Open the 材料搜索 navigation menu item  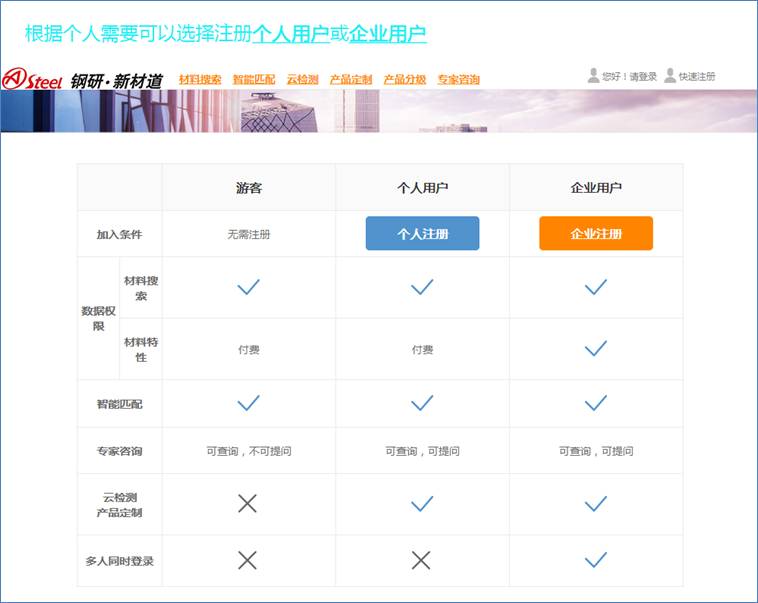coord(200,79)
